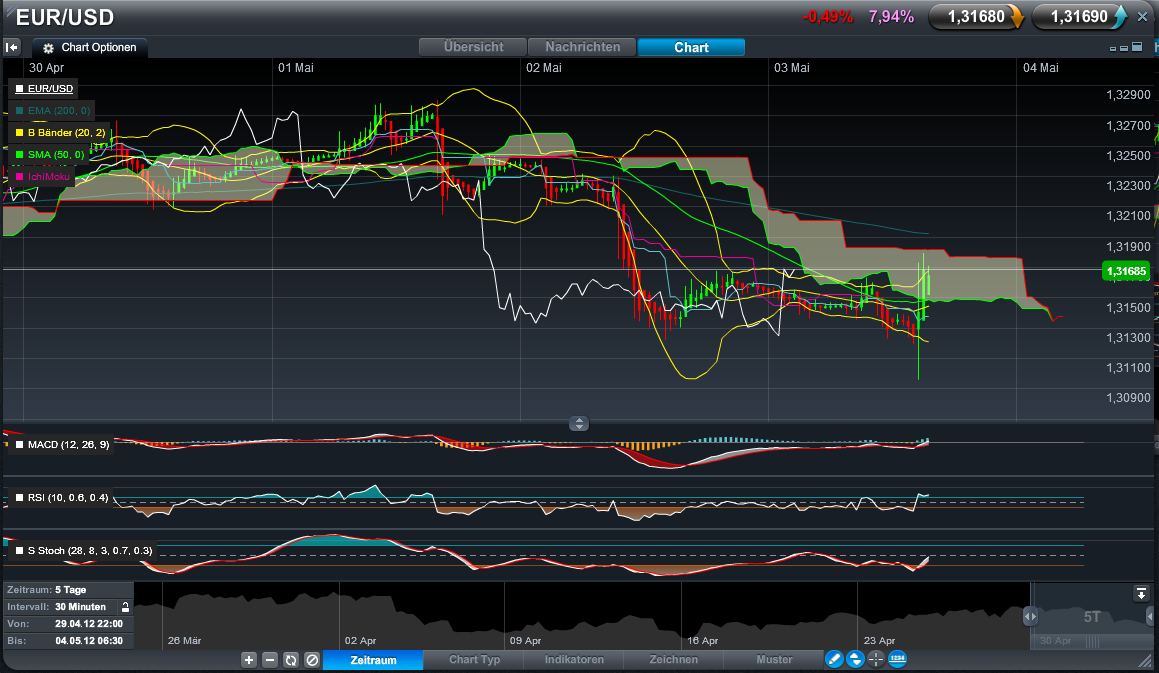Click the blue up-down arrows icon
The height and width of the screenshot is (673, 1159).
tap(855, 659)
